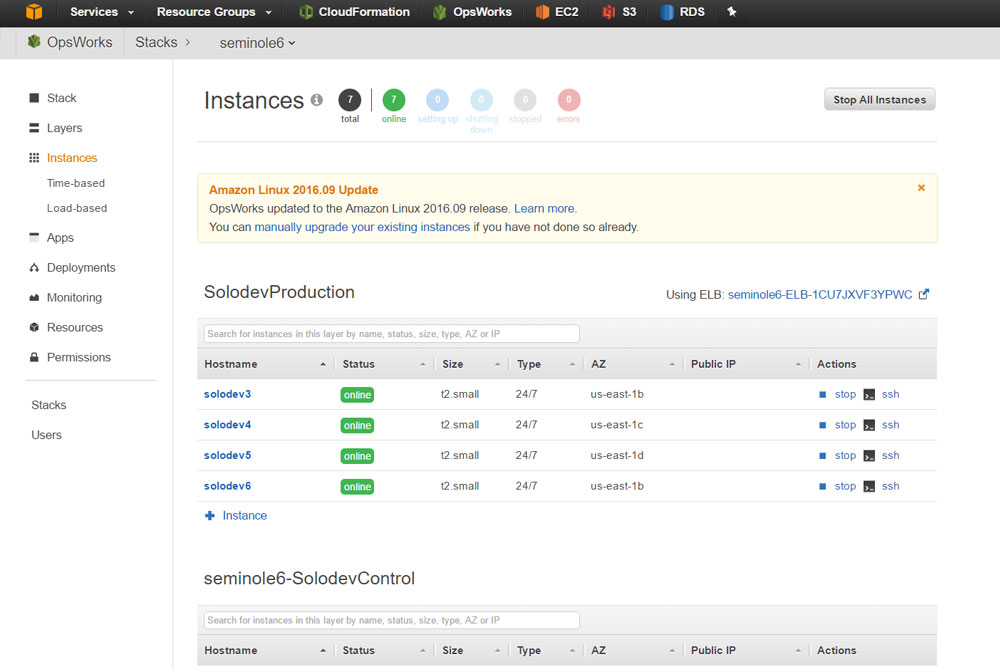This screenshot has height=670, width=1000.
Task: Click the info icon beside Instances heading
Action: tap(316, 100)
